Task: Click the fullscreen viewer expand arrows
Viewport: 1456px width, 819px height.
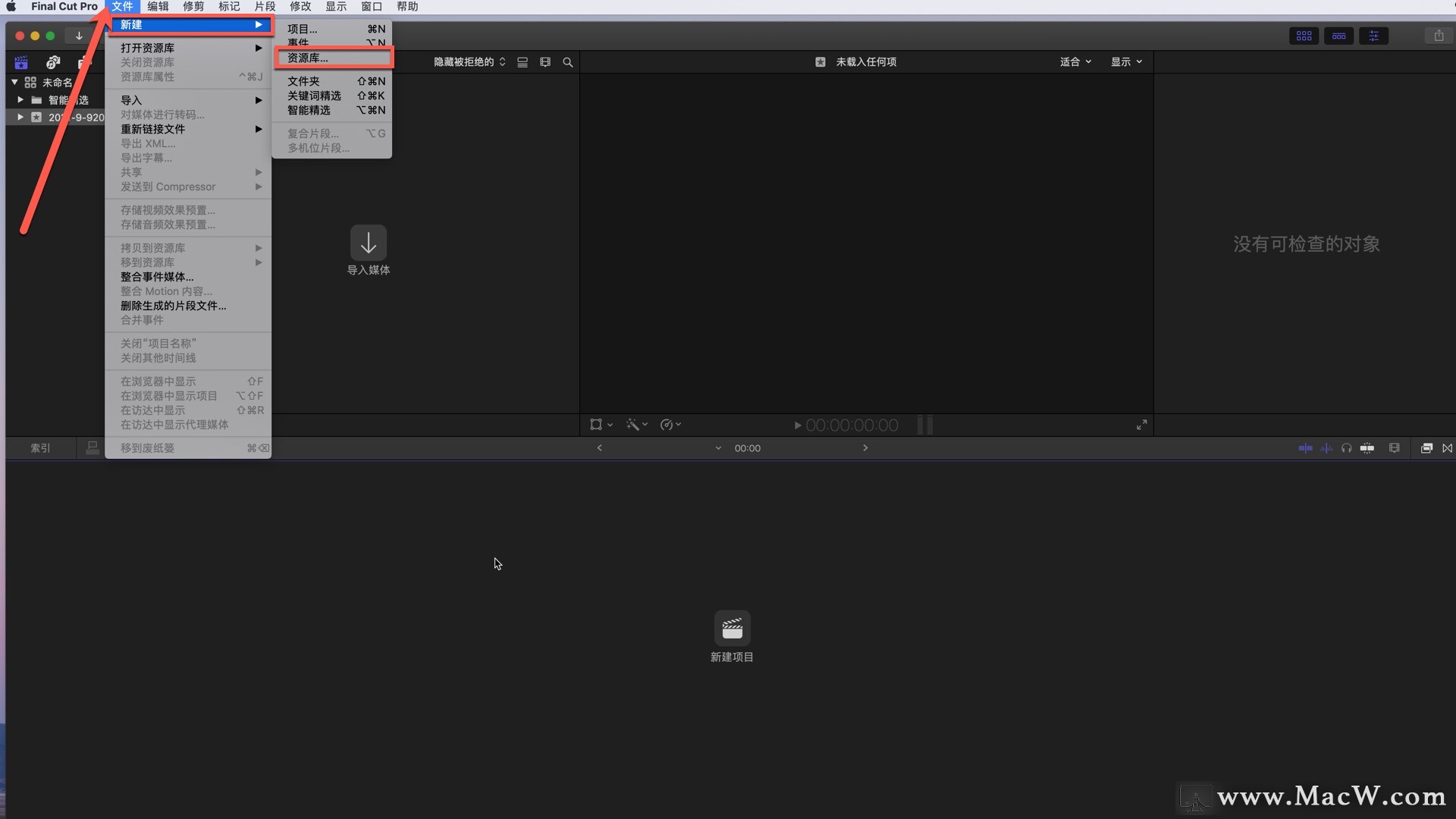Action: [x=1141, y=425]
